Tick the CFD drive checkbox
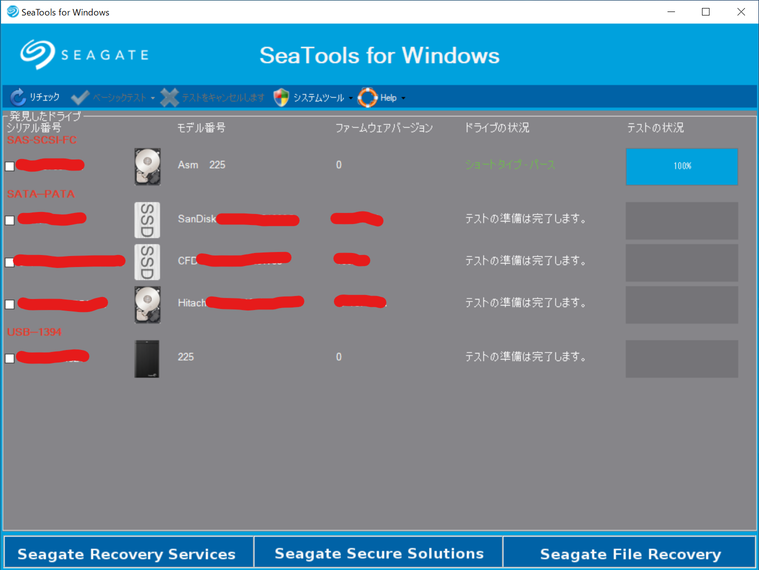Viewport: 759px width, 570px height. pos(10,262)
